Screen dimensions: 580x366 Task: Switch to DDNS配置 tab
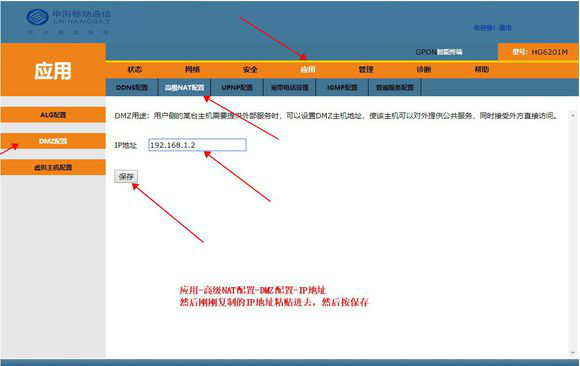click(x=132, y=87)
